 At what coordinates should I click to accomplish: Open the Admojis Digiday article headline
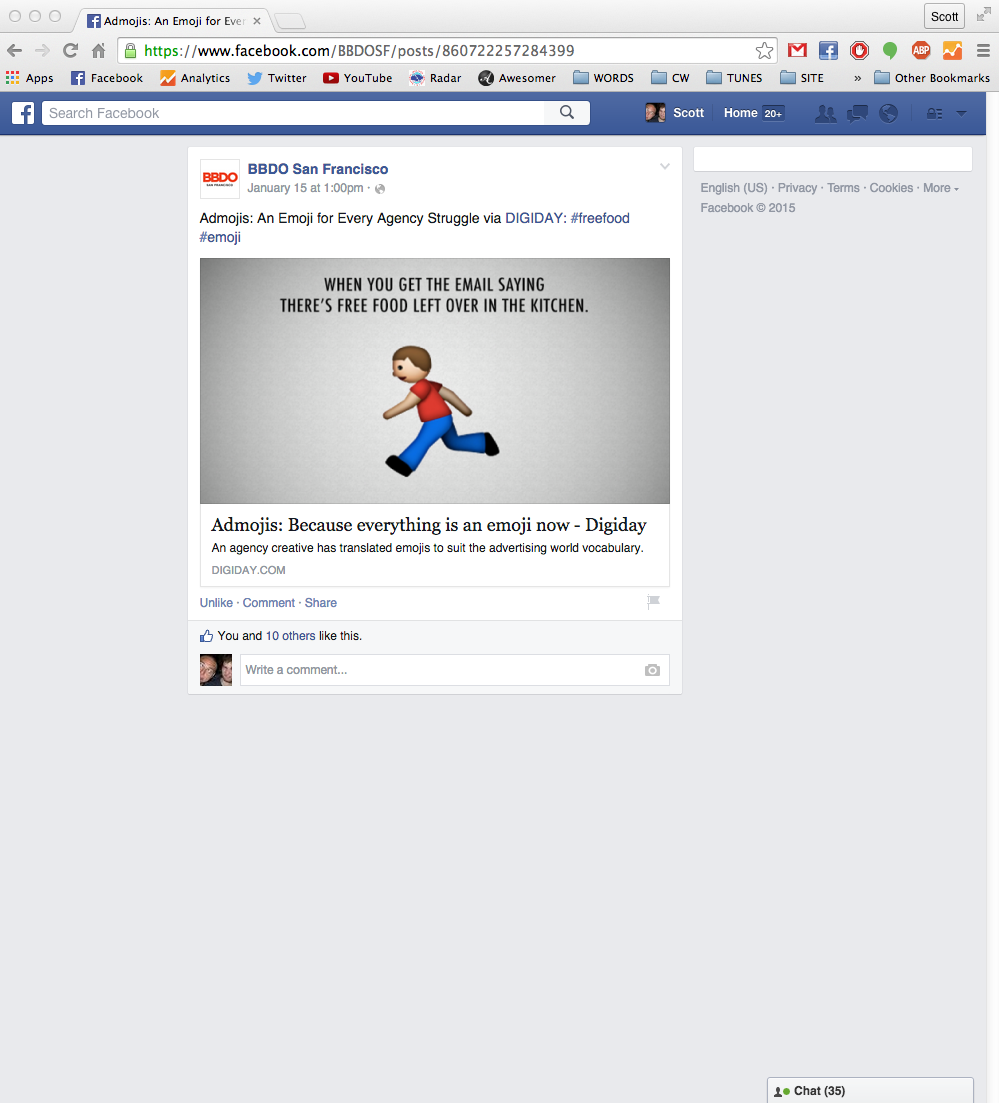tap(428, 525)
